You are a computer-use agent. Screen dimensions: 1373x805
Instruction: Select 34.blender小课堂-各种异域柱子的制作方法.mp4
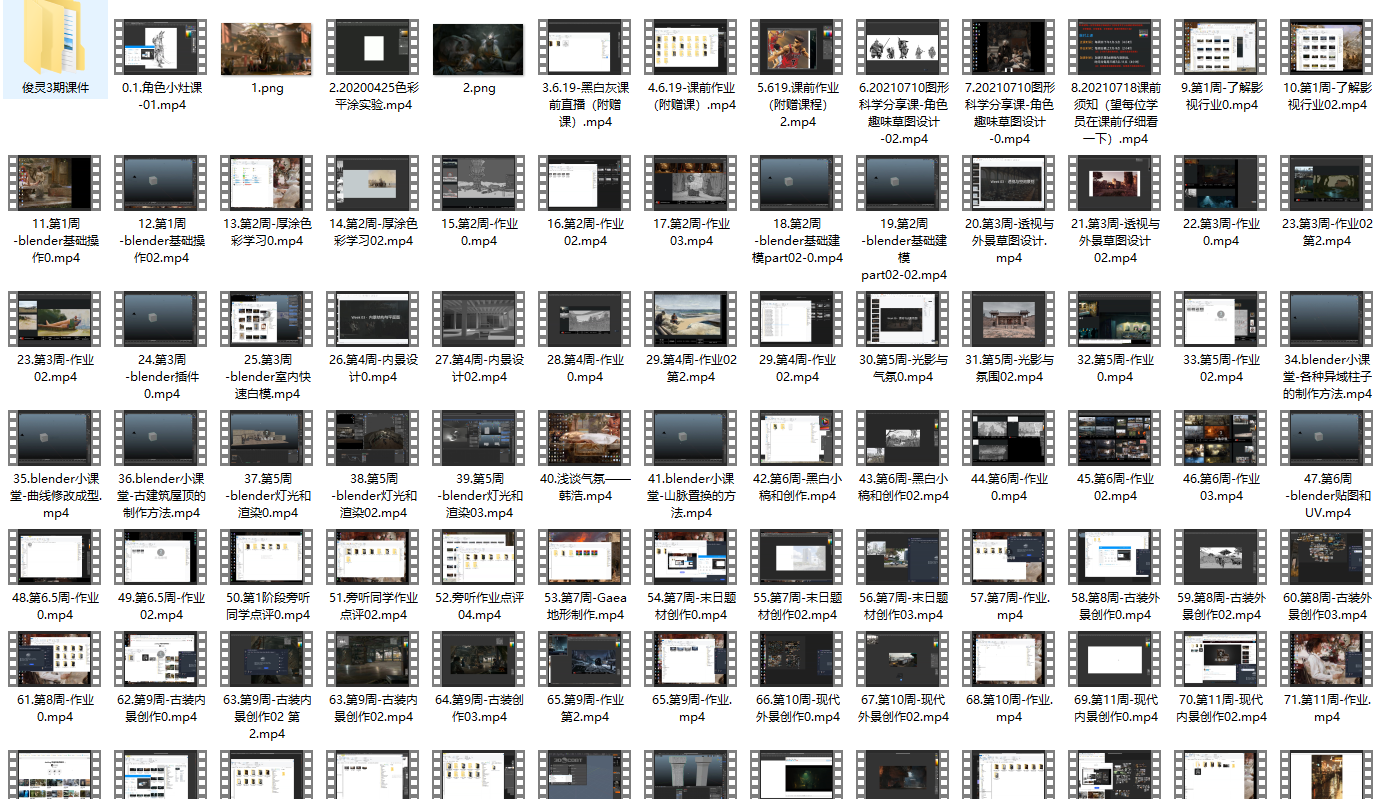(x=1326, y=320)
